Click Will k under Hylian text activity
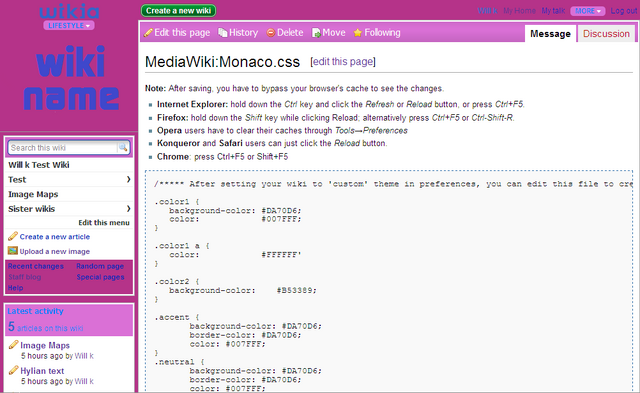The width and height of the screenshot is (640, 393). (84, 381)
